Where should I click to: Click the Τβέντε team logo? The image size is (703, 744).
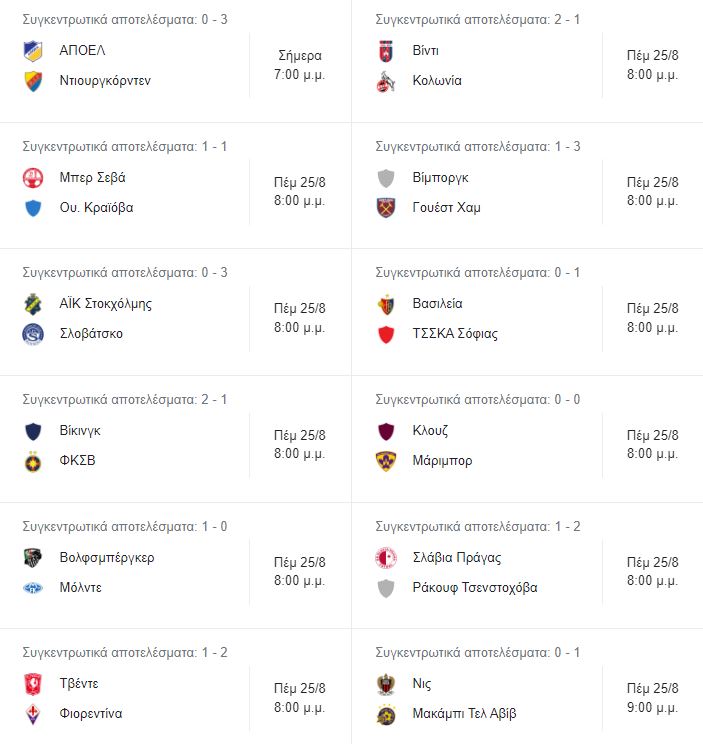point(33,684)
